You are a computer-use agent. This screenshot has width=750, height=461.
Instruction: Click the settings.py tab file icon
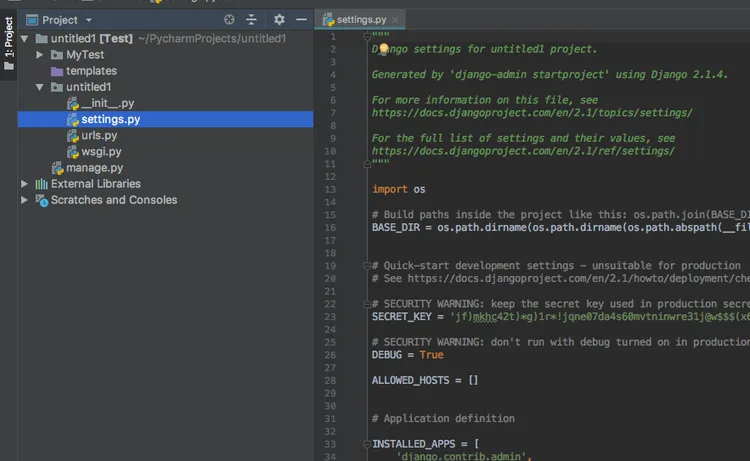coord(328,20)
